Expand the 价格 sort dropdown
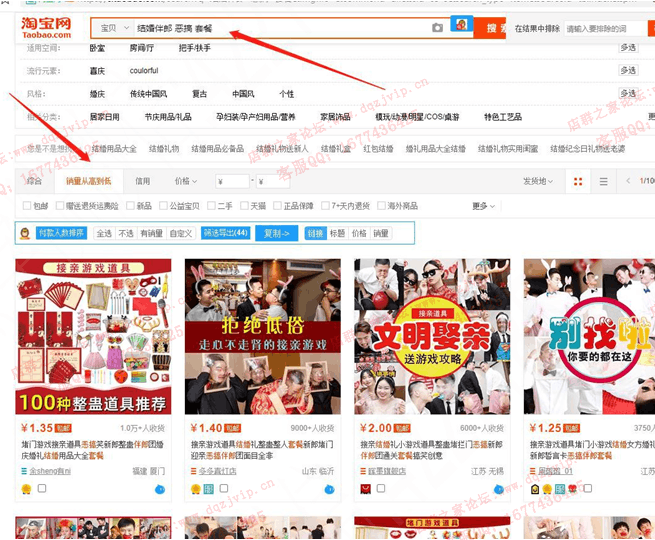Screen dimensions: 655x540 click(x=186, y=181)
